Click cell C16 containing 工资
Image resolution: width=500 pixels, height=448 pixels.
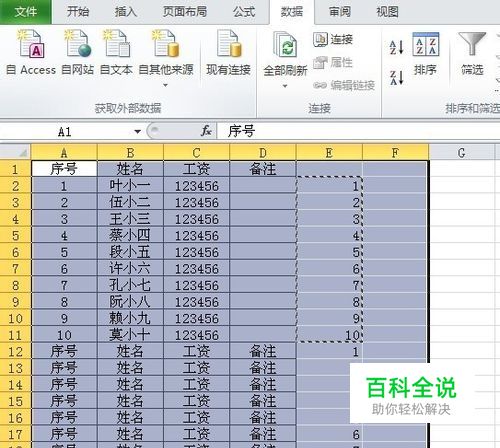coord(197,417)
